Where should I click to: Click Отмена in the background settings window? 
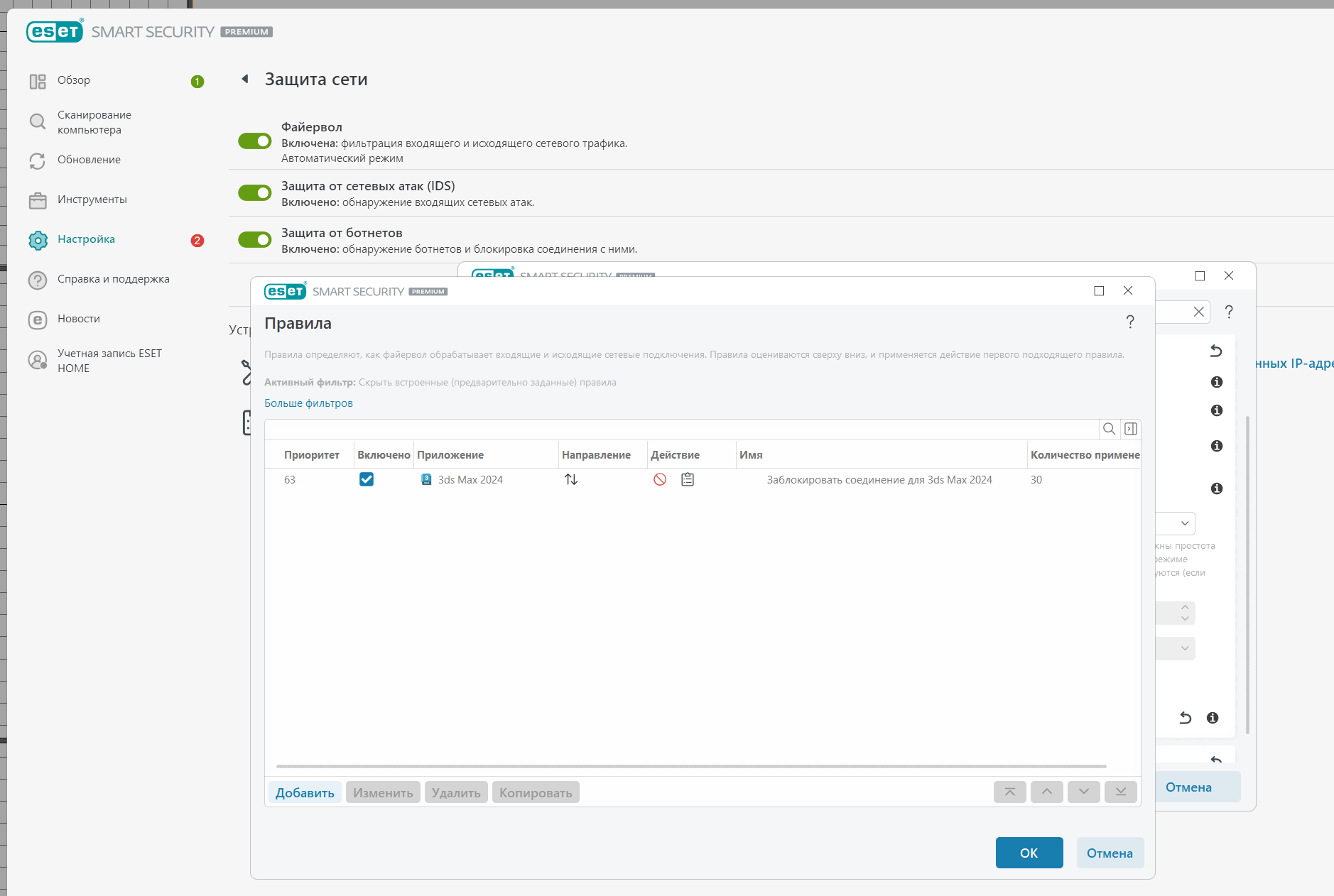click(1197, 787)
